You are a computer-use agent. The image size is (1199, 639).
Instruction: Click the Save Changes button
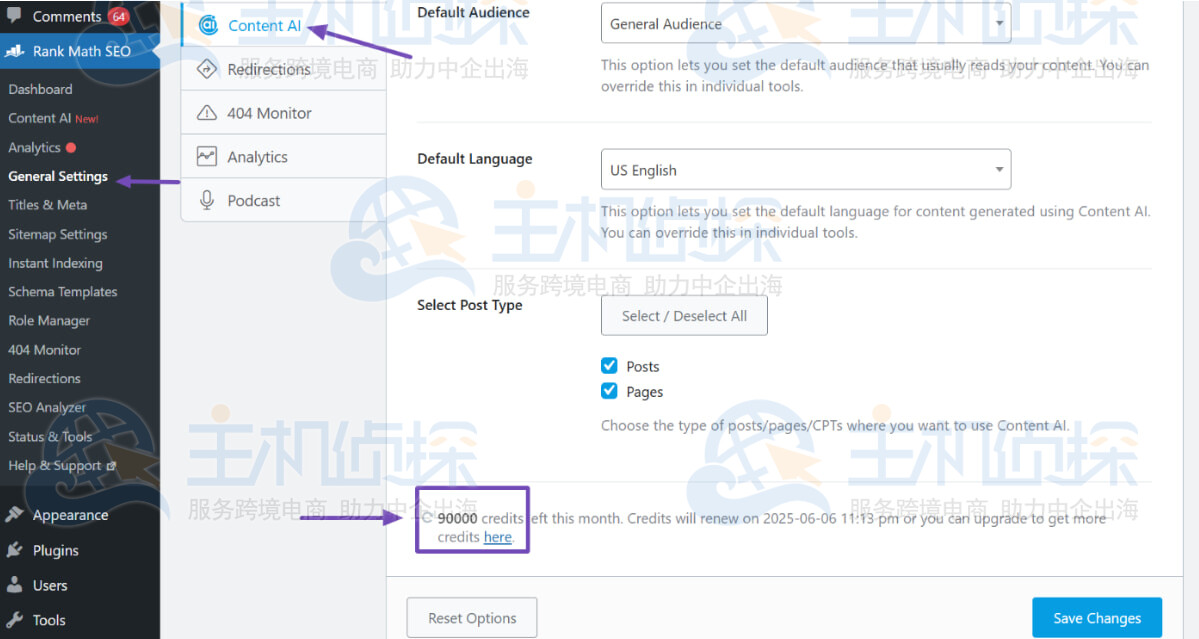(x=1096, y=618)
